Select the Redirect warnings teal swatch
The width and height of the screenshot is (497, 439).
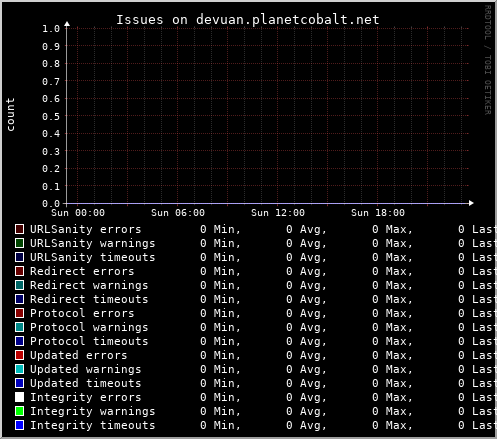[x=19, y=285]
